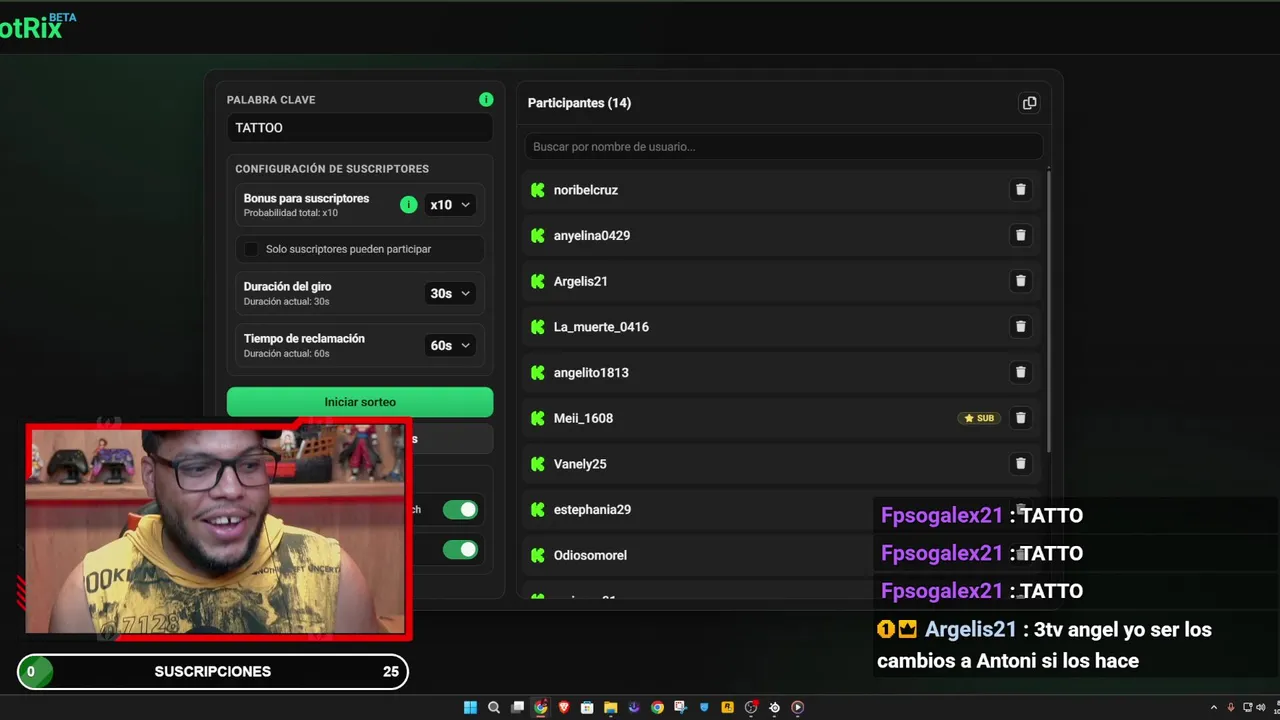Click the SUB star badge on Meii_1608
The height and width of the screenshot is (720, 1280).
pos(979,418)
